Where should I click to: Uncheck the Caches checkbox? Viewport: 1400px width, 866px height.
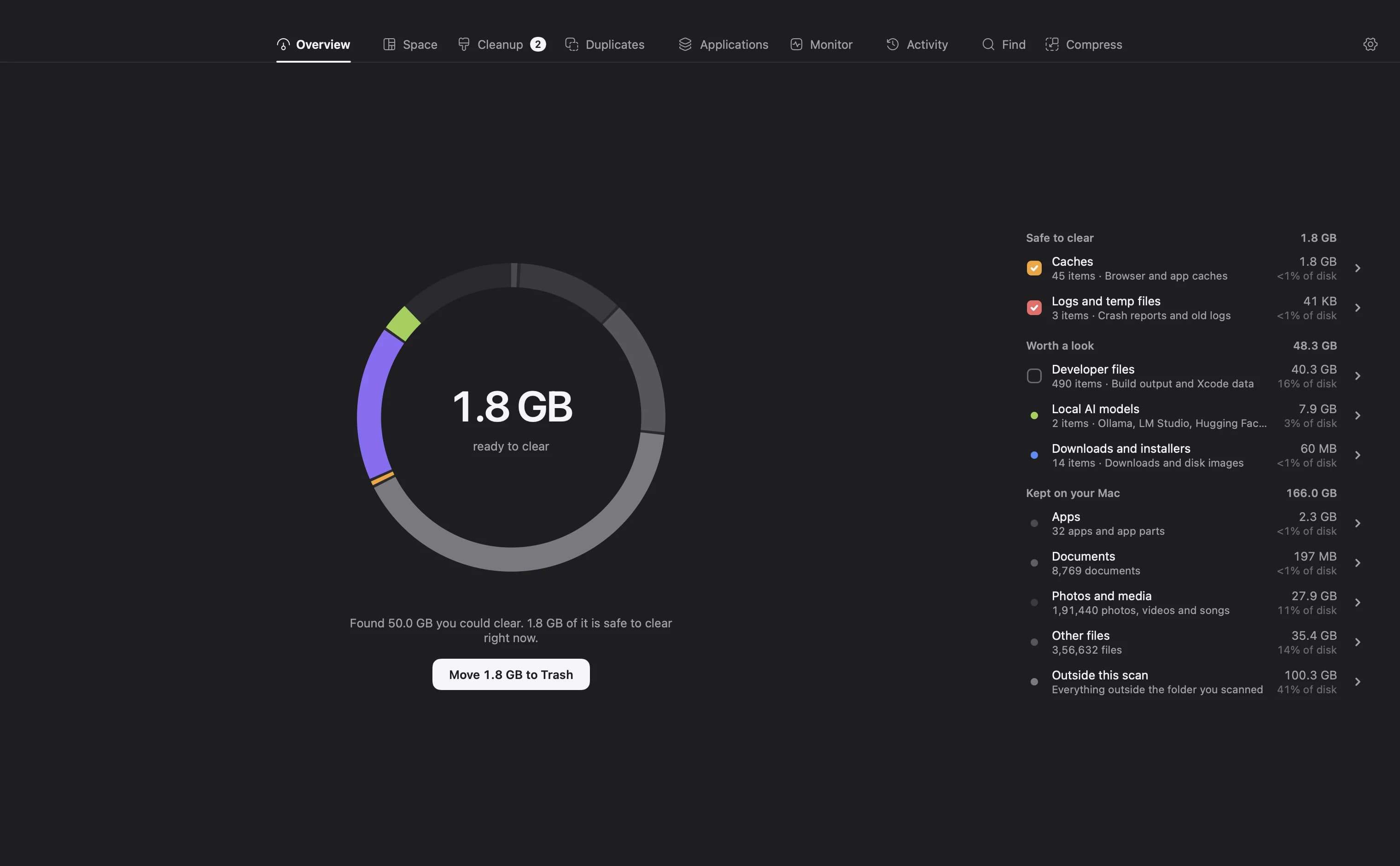(x=1034, y=268)
